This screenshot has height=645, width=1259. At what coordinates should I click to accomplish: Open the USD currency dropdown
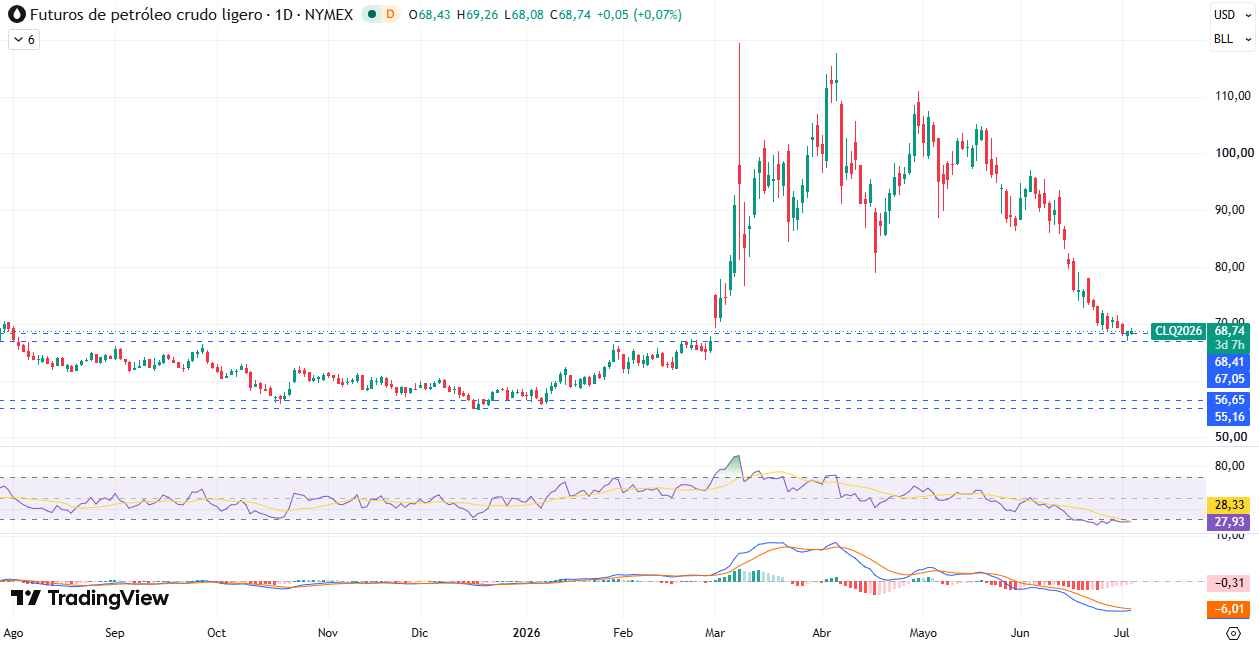(1229, 15)
